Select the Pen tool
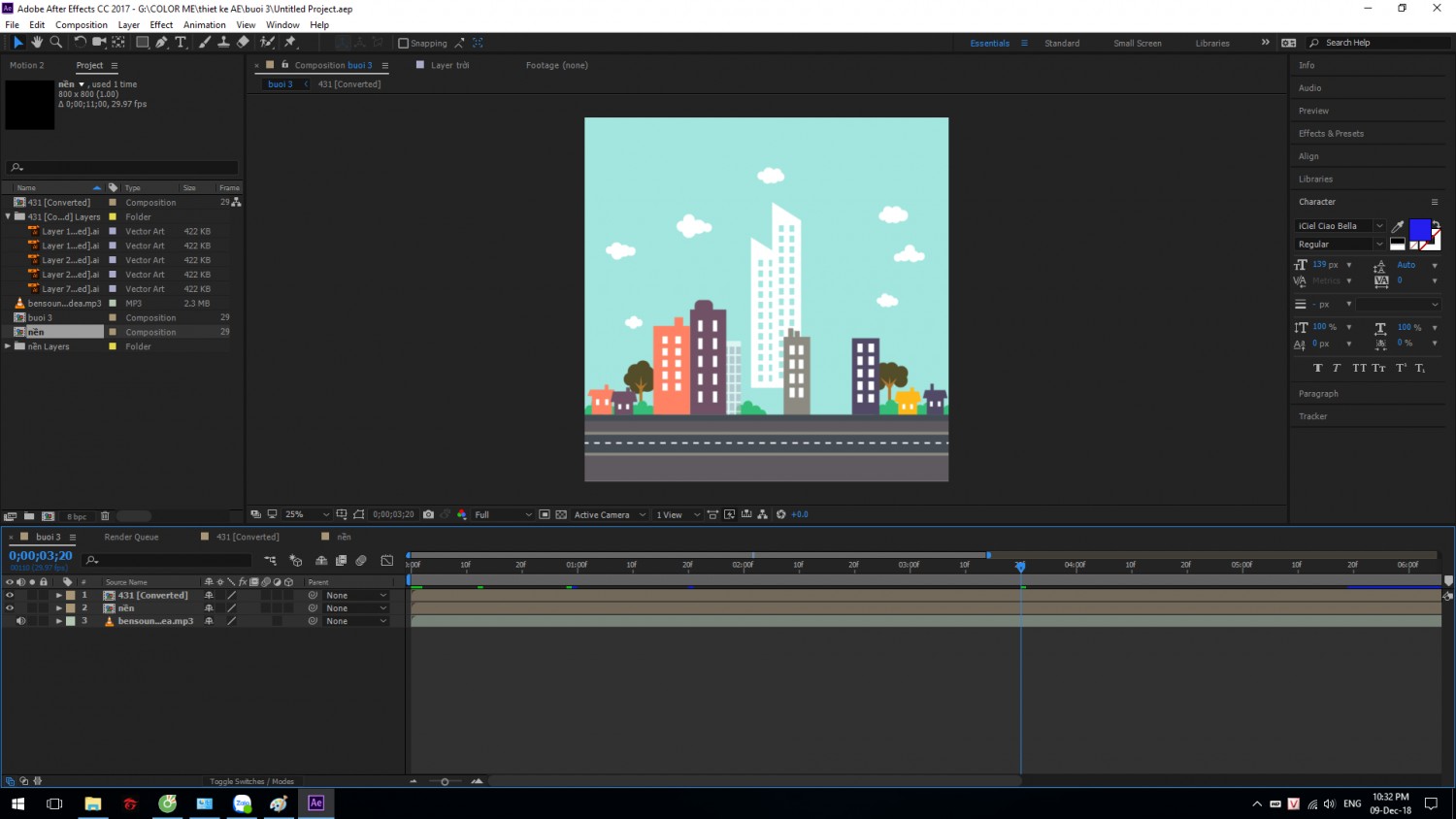This screenshot has width=1456, height=819. click(161, 42)
